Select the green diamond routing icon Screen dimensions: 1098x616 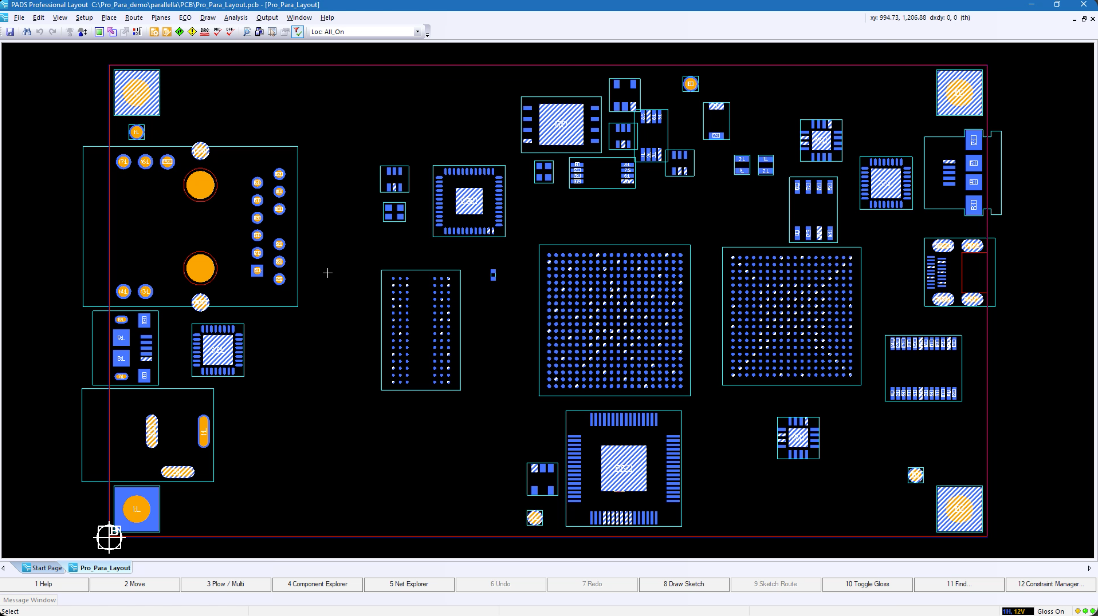point(179,31)
